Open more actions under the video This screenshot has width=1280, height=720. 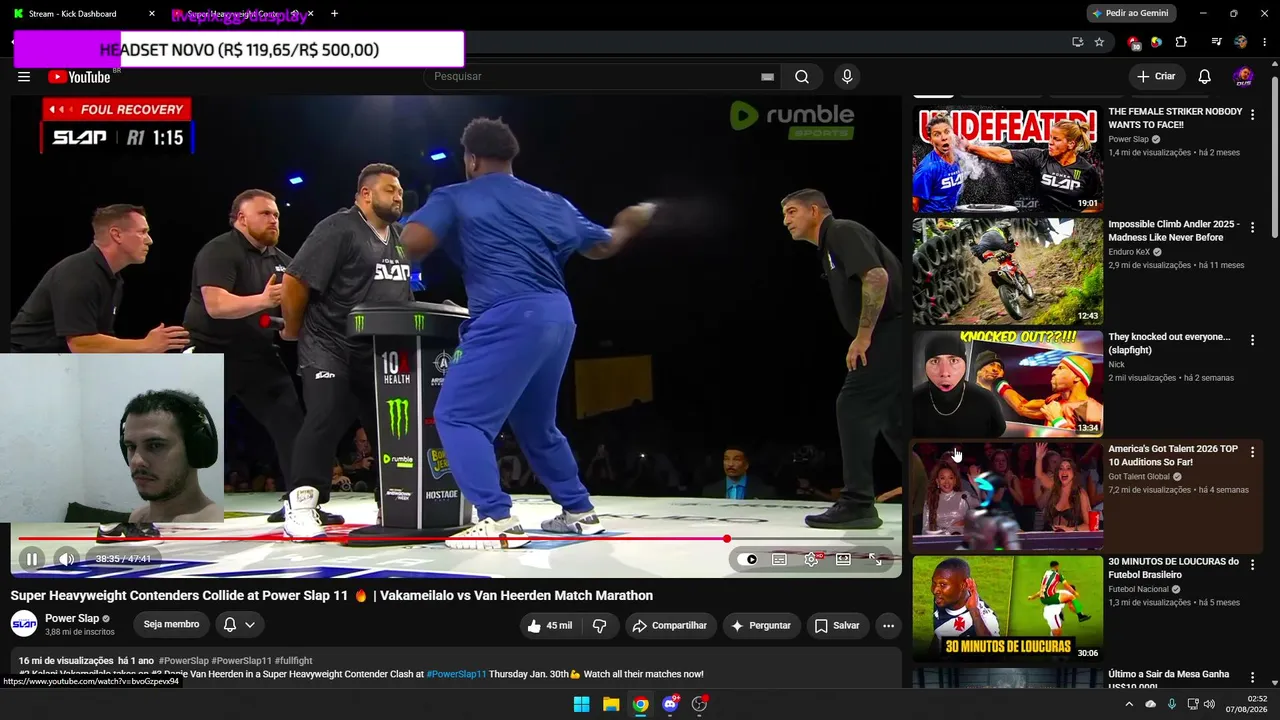[x=888, y=626]
